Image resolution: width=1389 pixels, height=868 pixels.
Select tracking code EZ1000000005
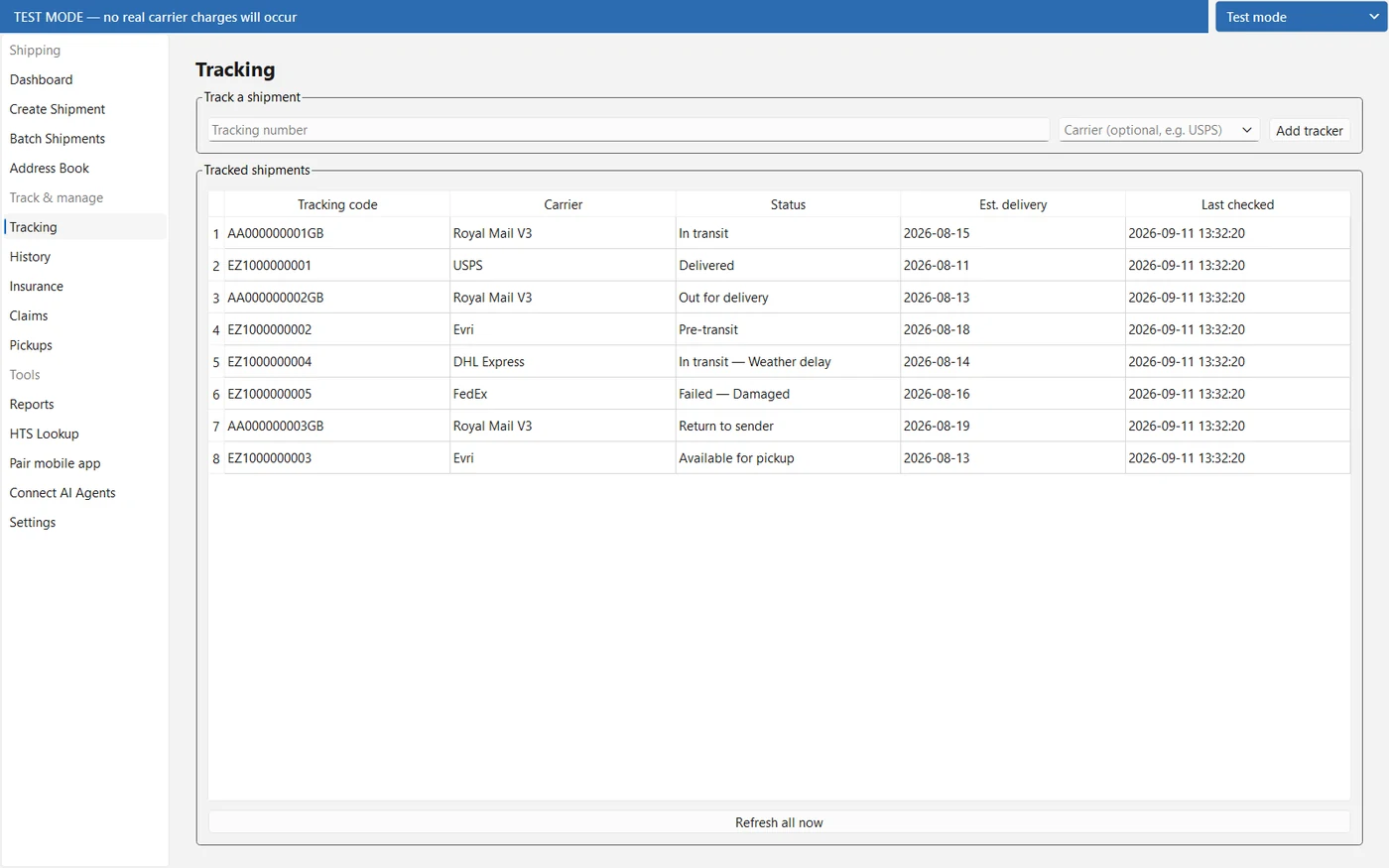[x=337, y=394]
